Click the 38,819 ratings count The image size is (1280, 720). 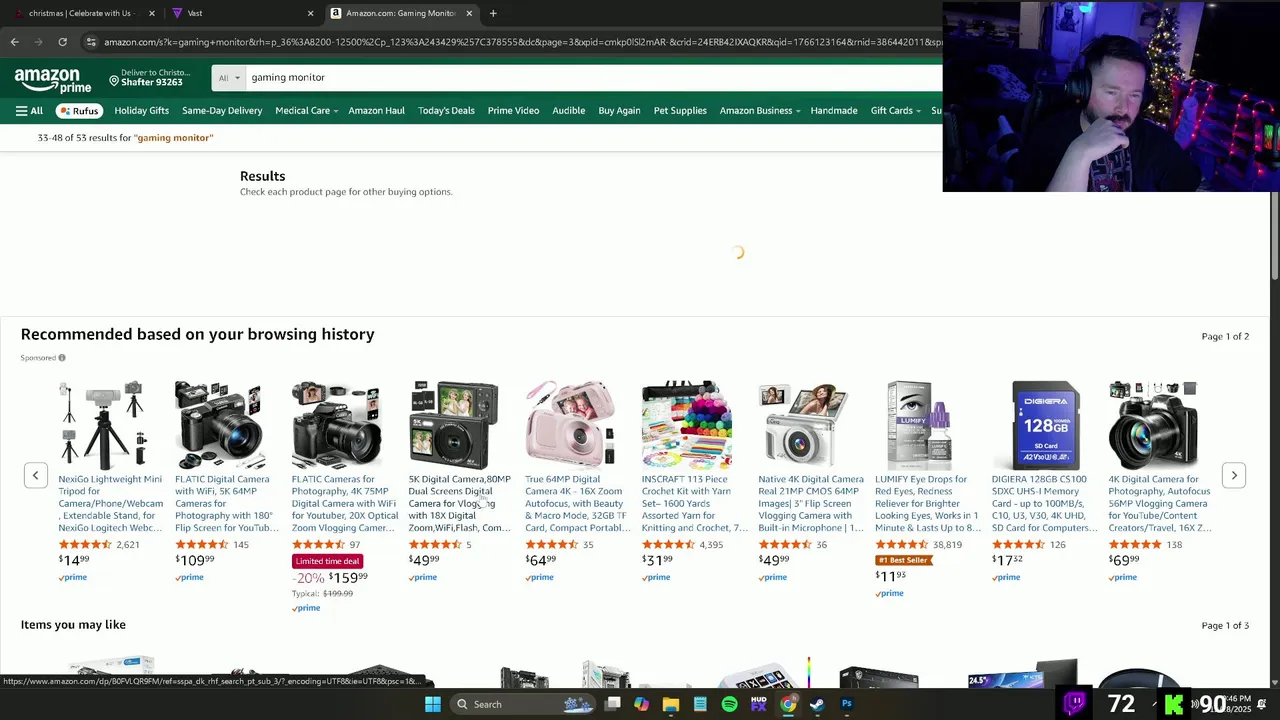click(x=947, y=545)
